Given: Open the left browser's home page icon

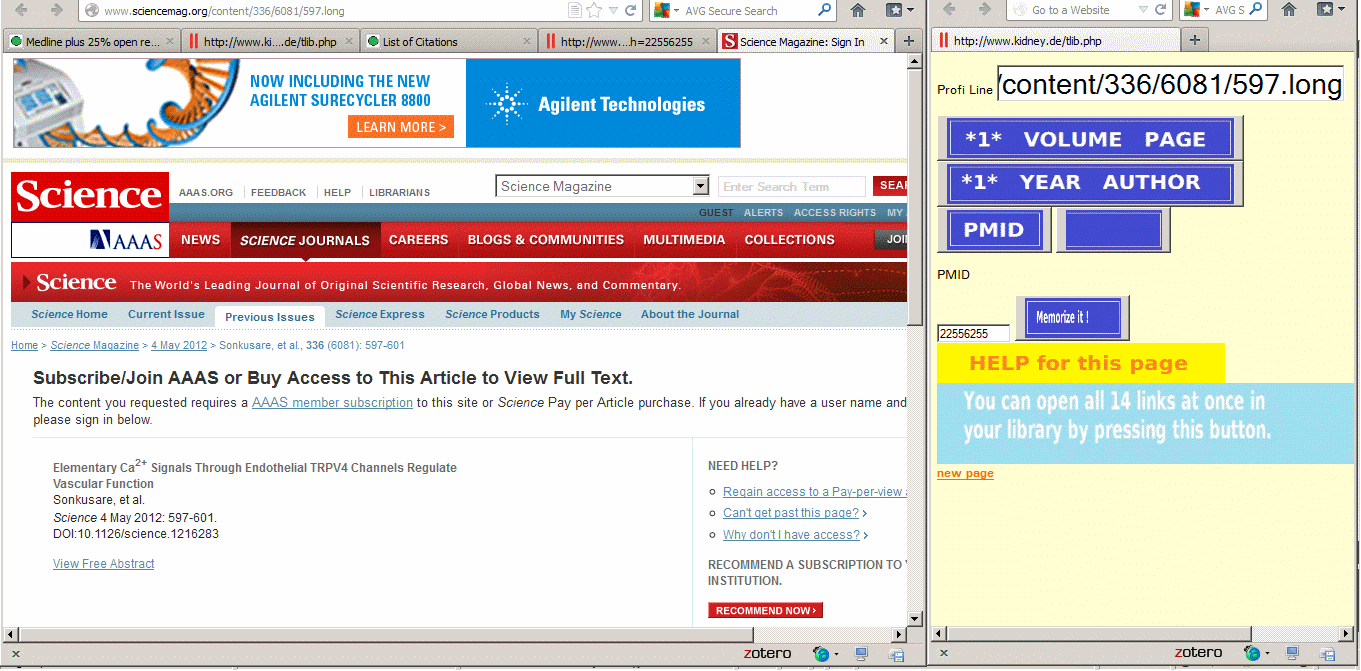Looking at the screenshot, I should (858, 10).
